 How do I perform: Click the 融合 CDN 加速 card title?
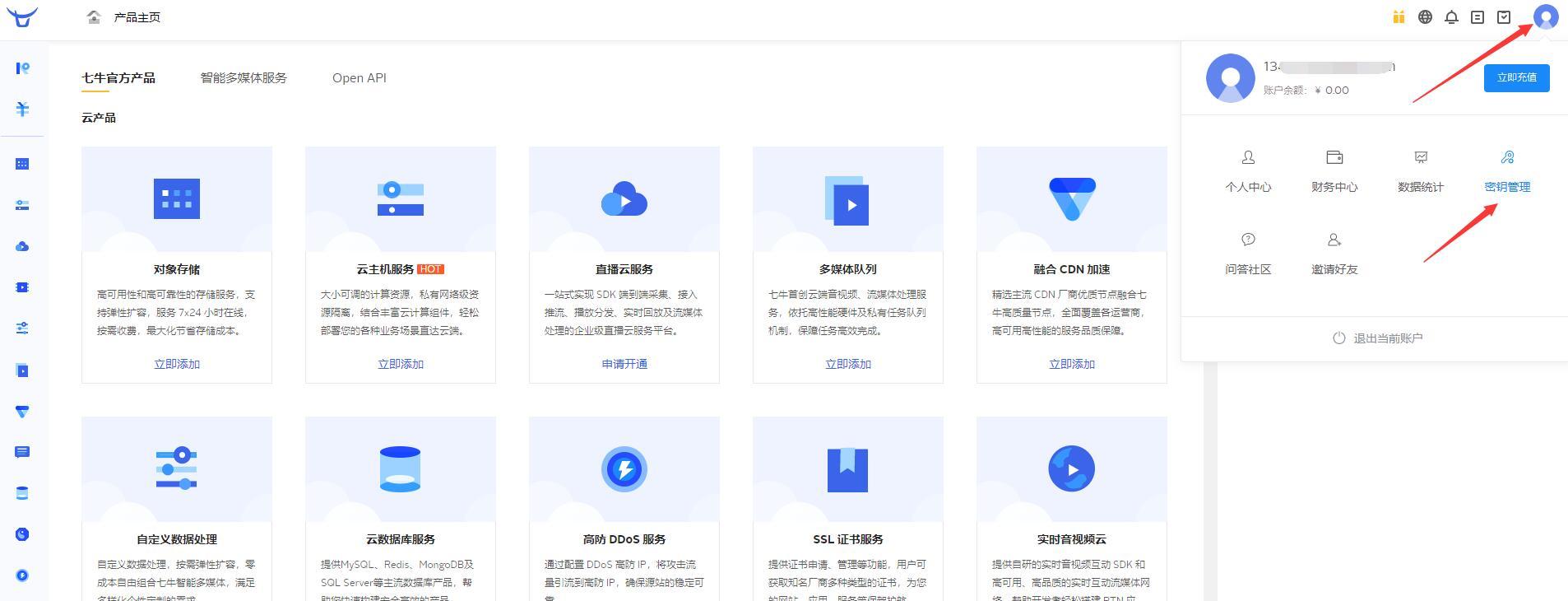click(x=1072, y=269)
